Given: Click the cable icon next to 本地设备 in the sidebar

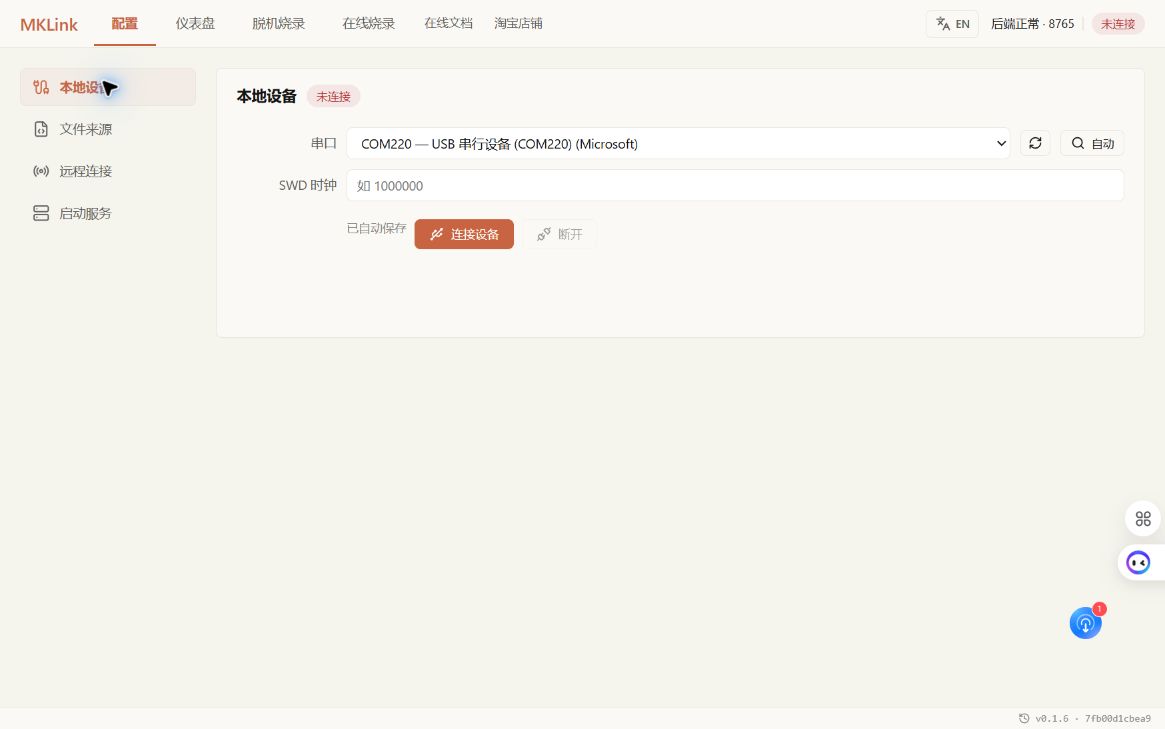Looking at the screenshot, I should click(x=41, y=87).
